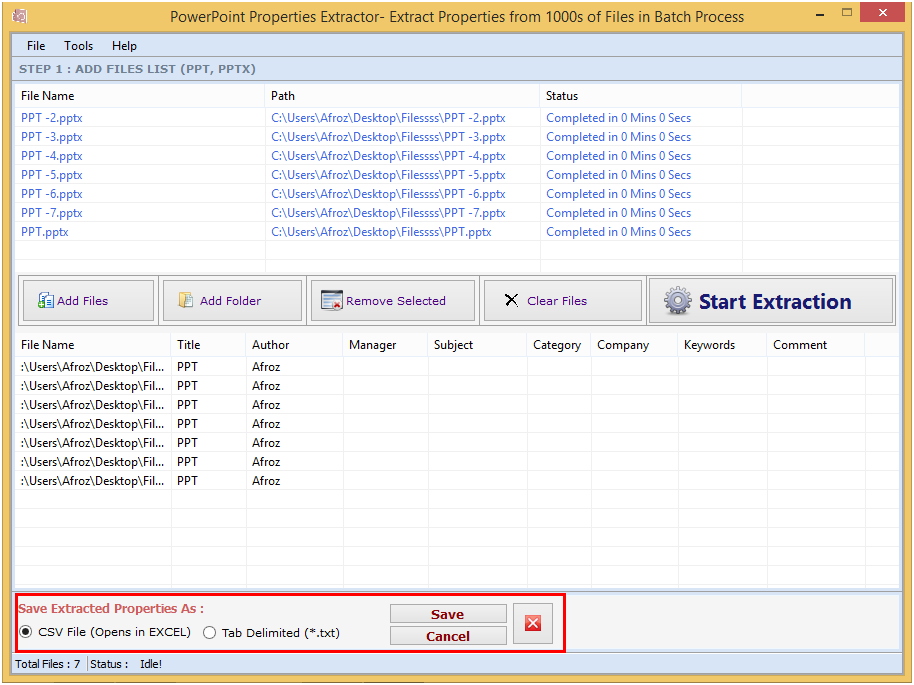Click the first row's PPT title cell

pos(187,367)
